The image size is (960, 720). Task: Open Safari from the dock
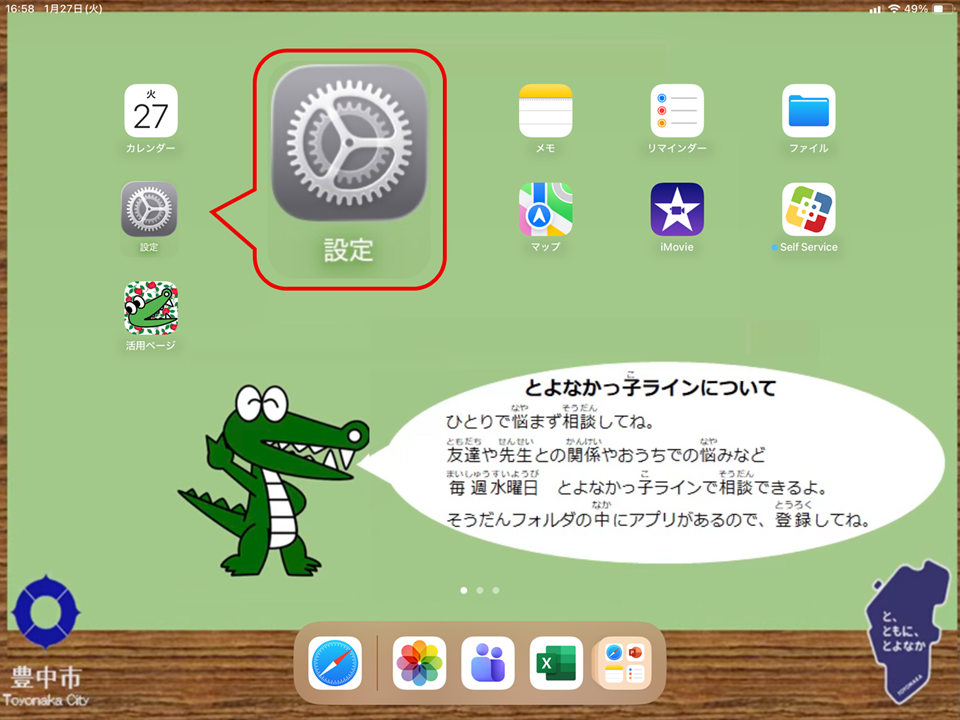[335, 663]
